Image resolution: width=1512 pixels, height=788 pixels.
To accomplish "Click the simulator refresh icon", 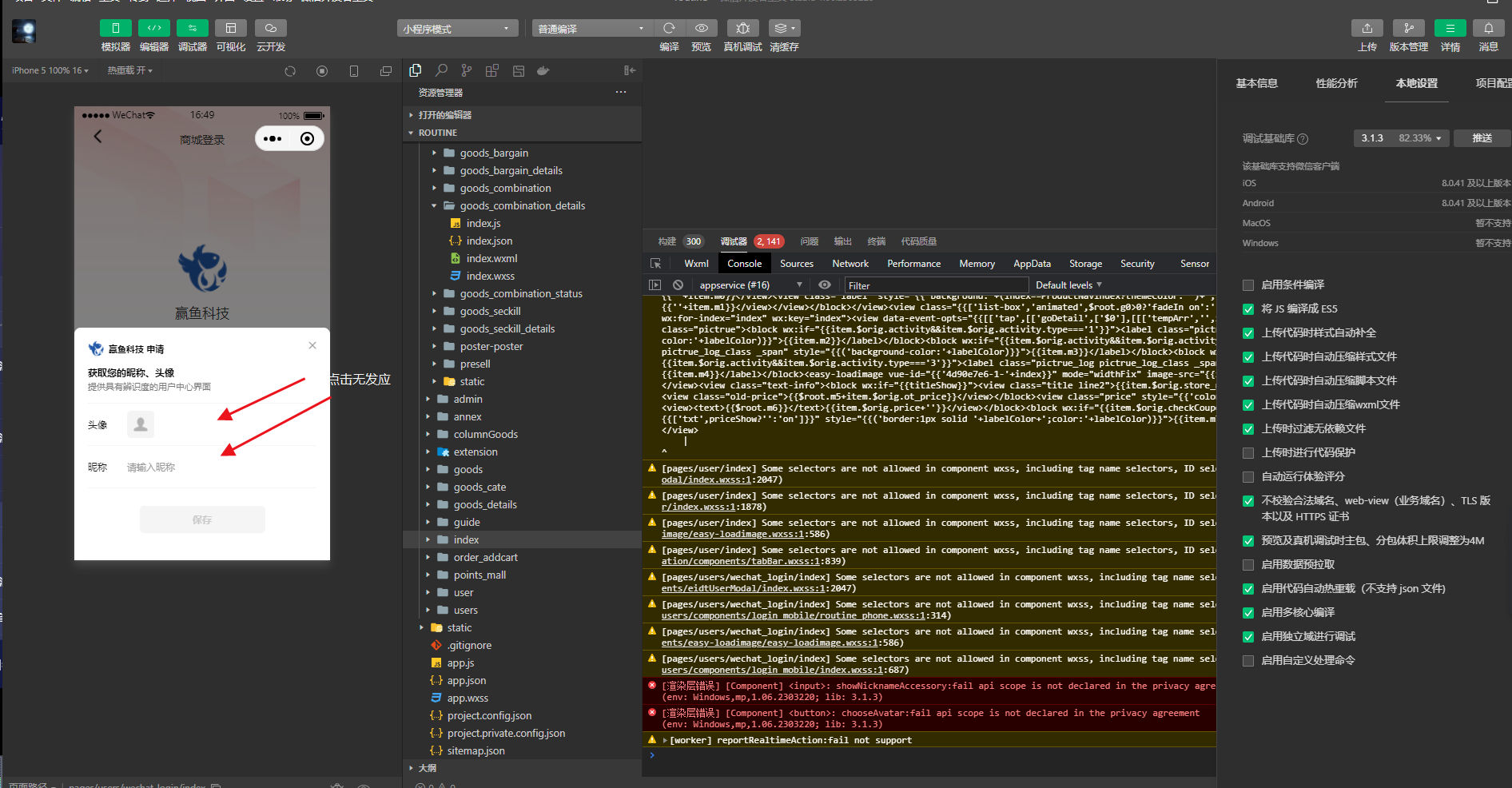I will pyautogui.click(x=290, y=71).
